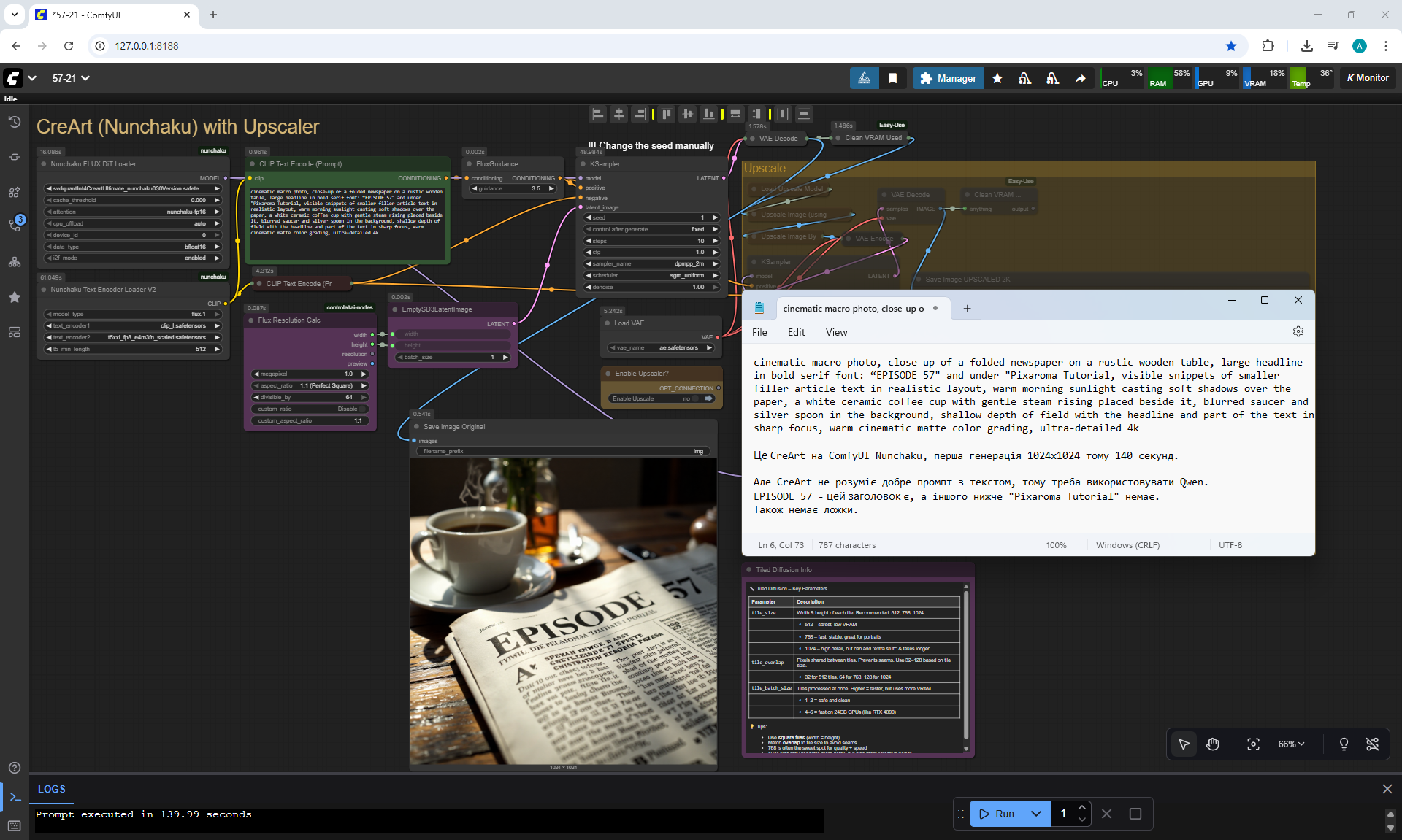Select the hand pan tool

(x=1213, y=744)
